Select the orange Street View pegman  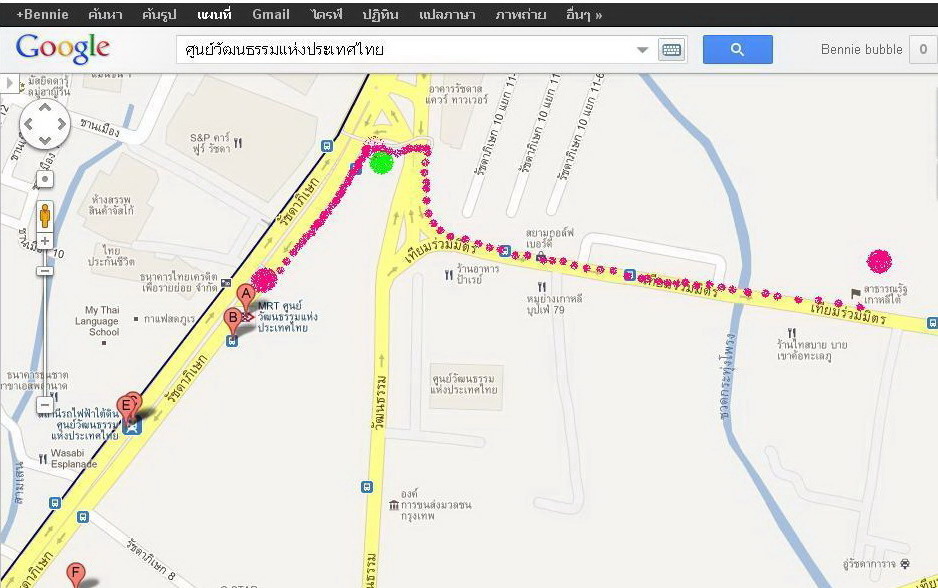tap(44, 215)
